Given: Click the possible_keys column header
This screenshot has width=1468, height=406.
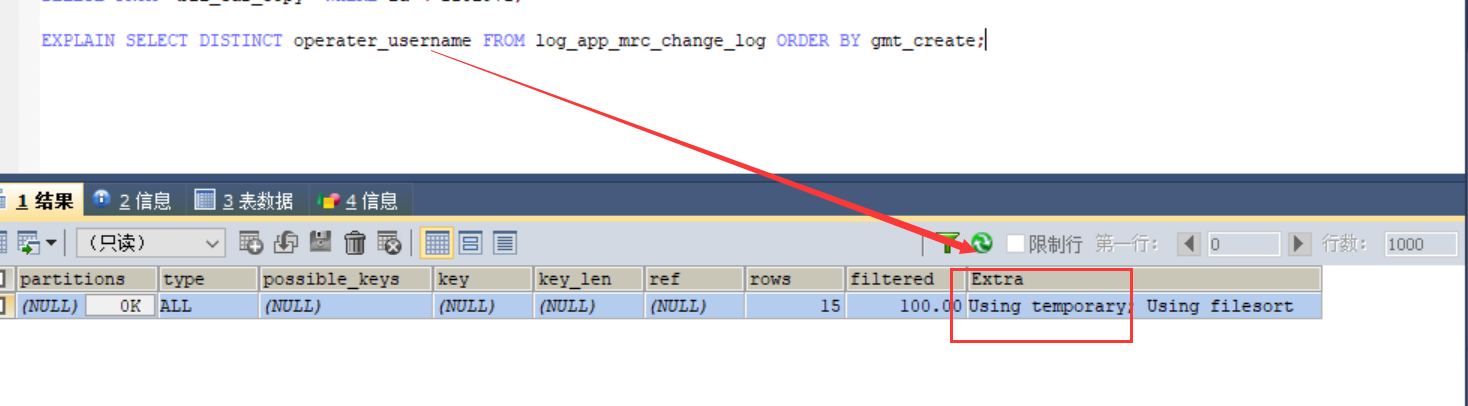Looking at the screenshot, I should point(346,279).
